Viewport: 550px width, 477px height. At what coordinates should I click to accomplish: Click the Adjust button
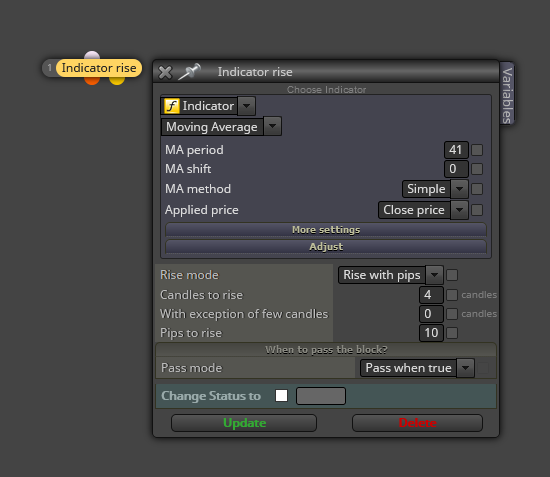coord(326,247)
